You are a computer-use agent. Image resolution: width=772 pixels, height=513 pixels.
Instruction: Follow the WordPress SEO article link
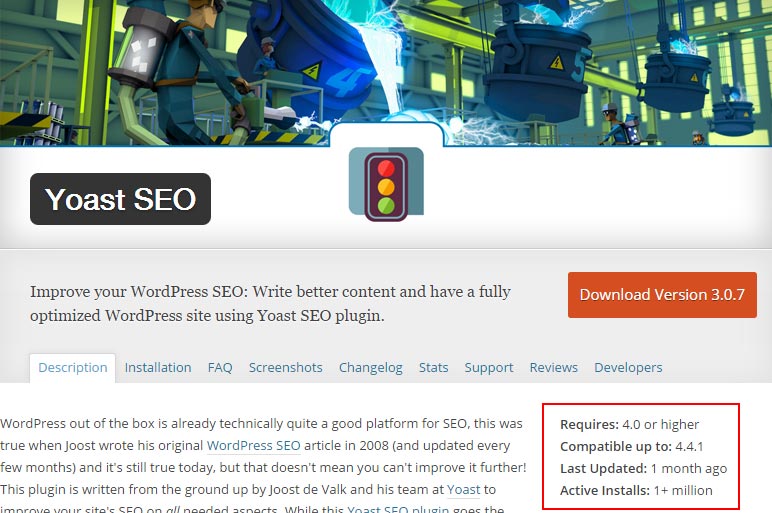(x=254, y=446)
